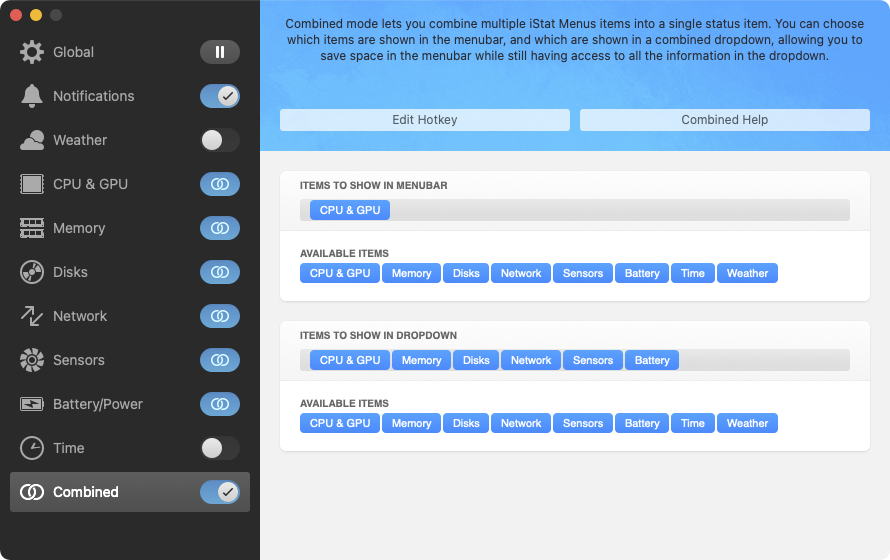Click the yellow minimize window button
The width and height of the screenshot is (890, 560).
36,15
